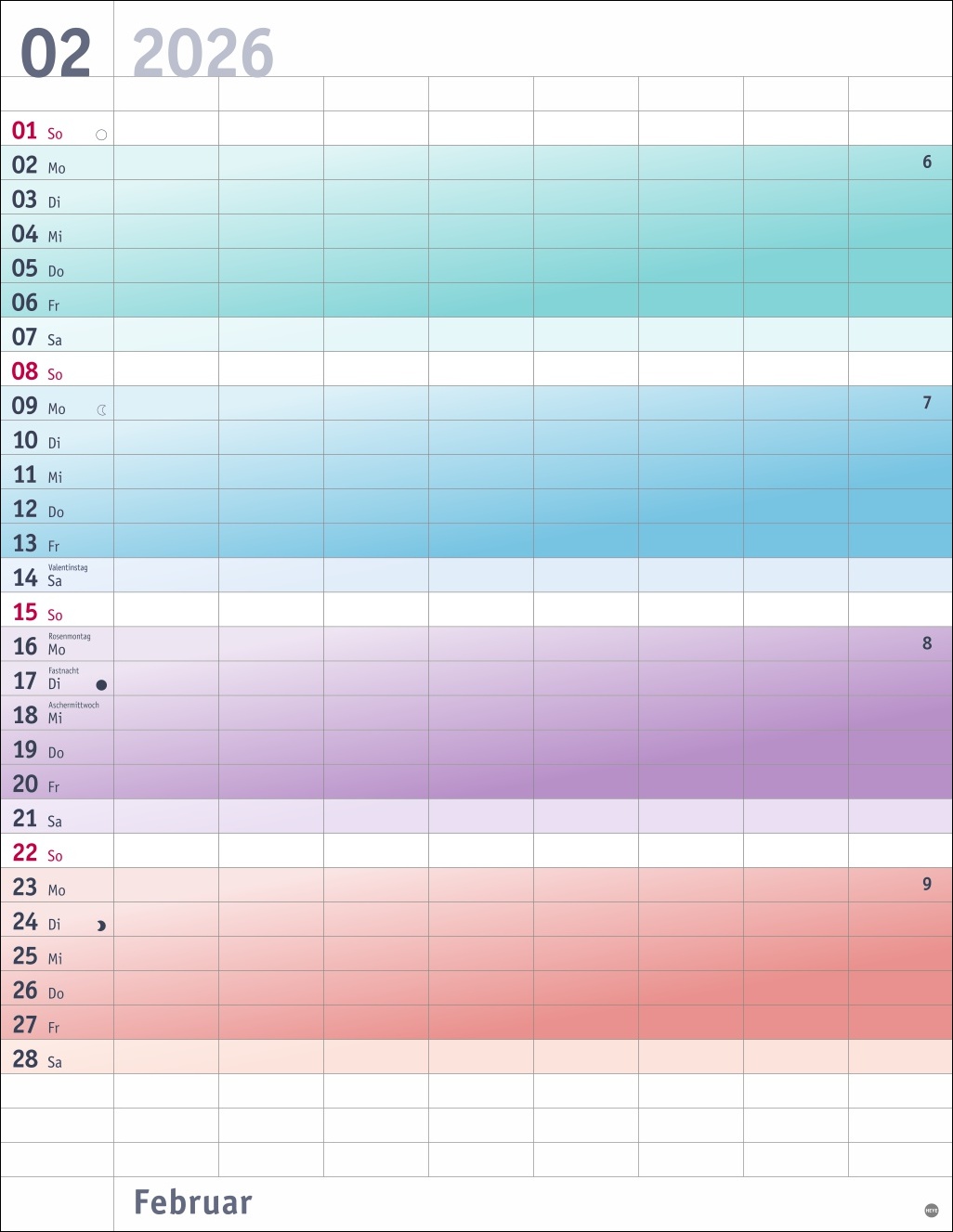Viewport: 953px width, 1232px height.
Task: Click the Rosenmontag holiday label
Action: [70, 636]
